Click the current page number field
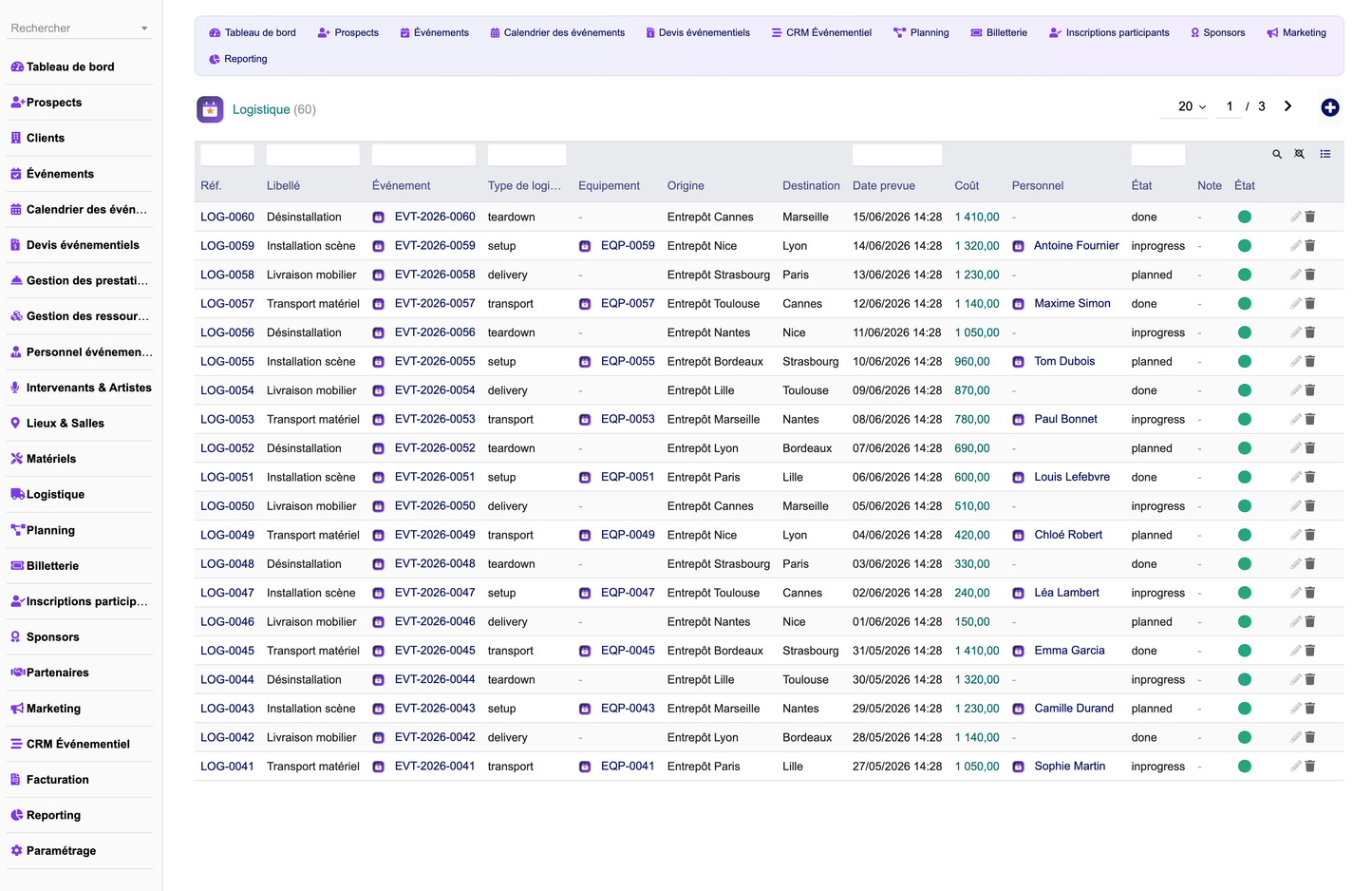1372x891 pixels. click(1230, 106)
